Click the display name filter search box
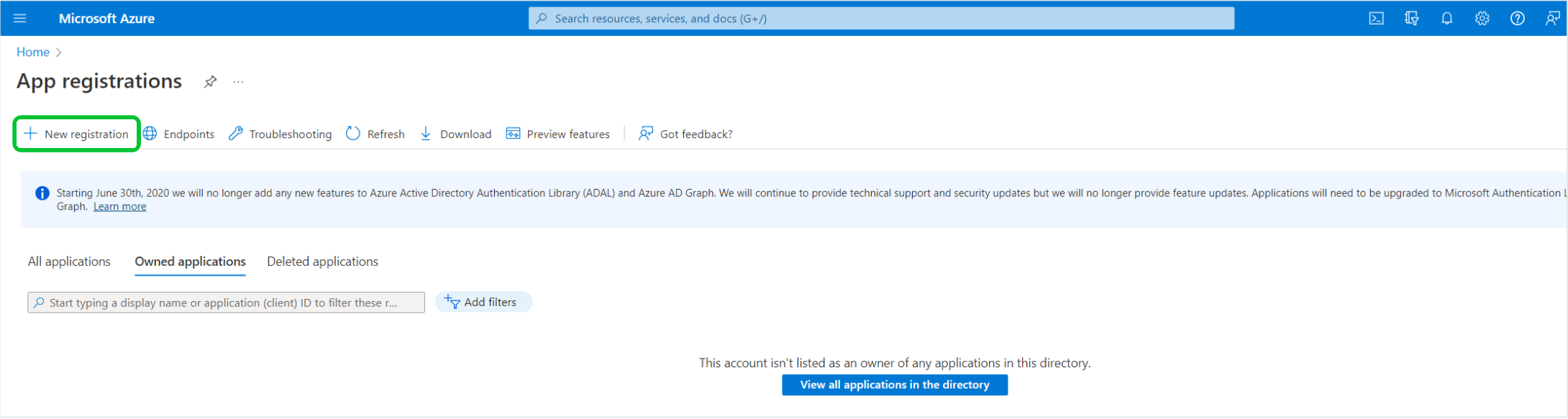 [226, 303]
